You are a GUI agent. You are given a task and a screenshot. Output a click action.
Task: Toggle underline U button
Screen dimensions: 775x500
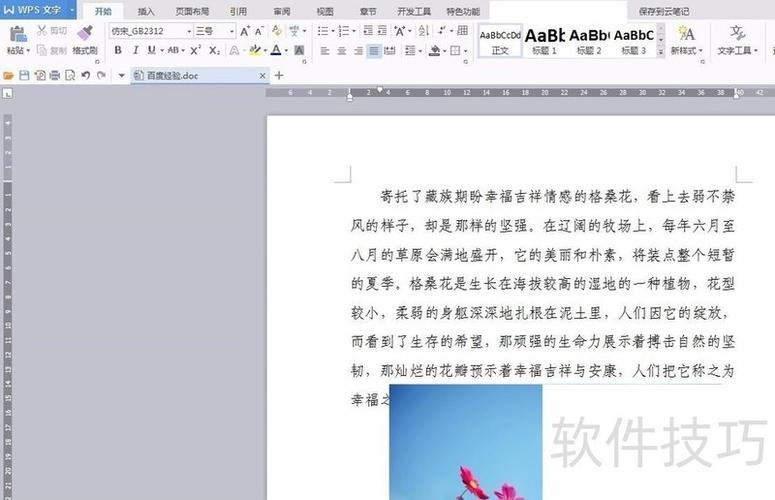click(152, 50)
